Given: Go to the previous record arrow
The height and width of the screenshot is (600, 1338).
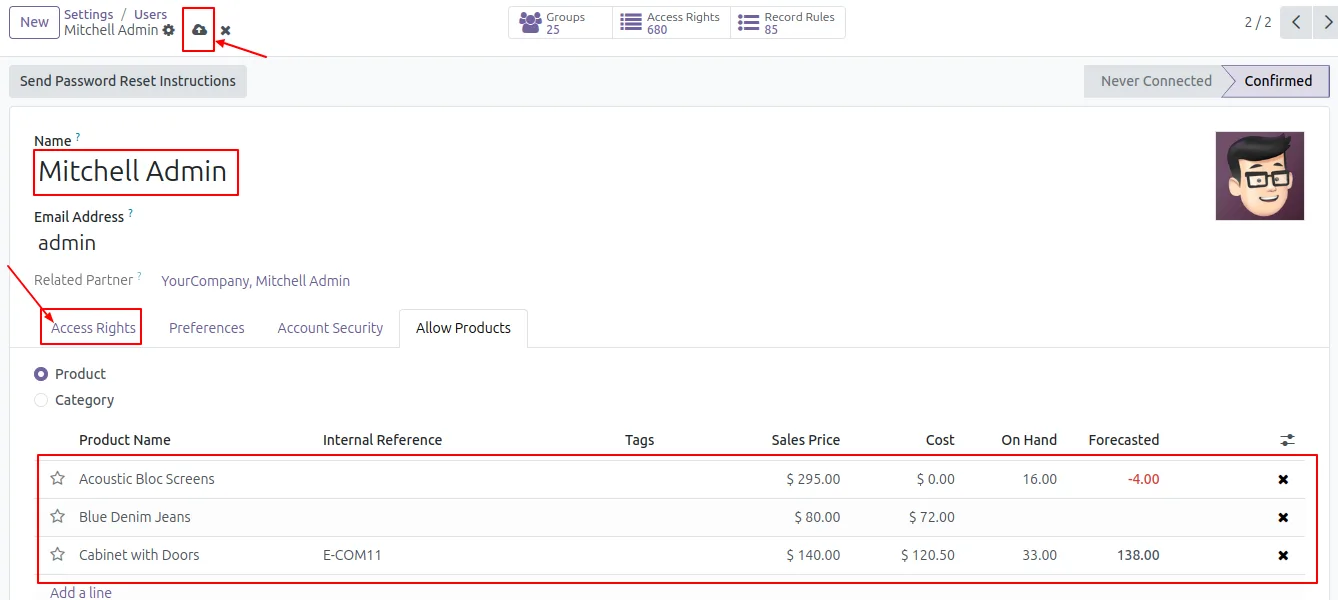Looking at the screenshot, I should pos(1296,22).
